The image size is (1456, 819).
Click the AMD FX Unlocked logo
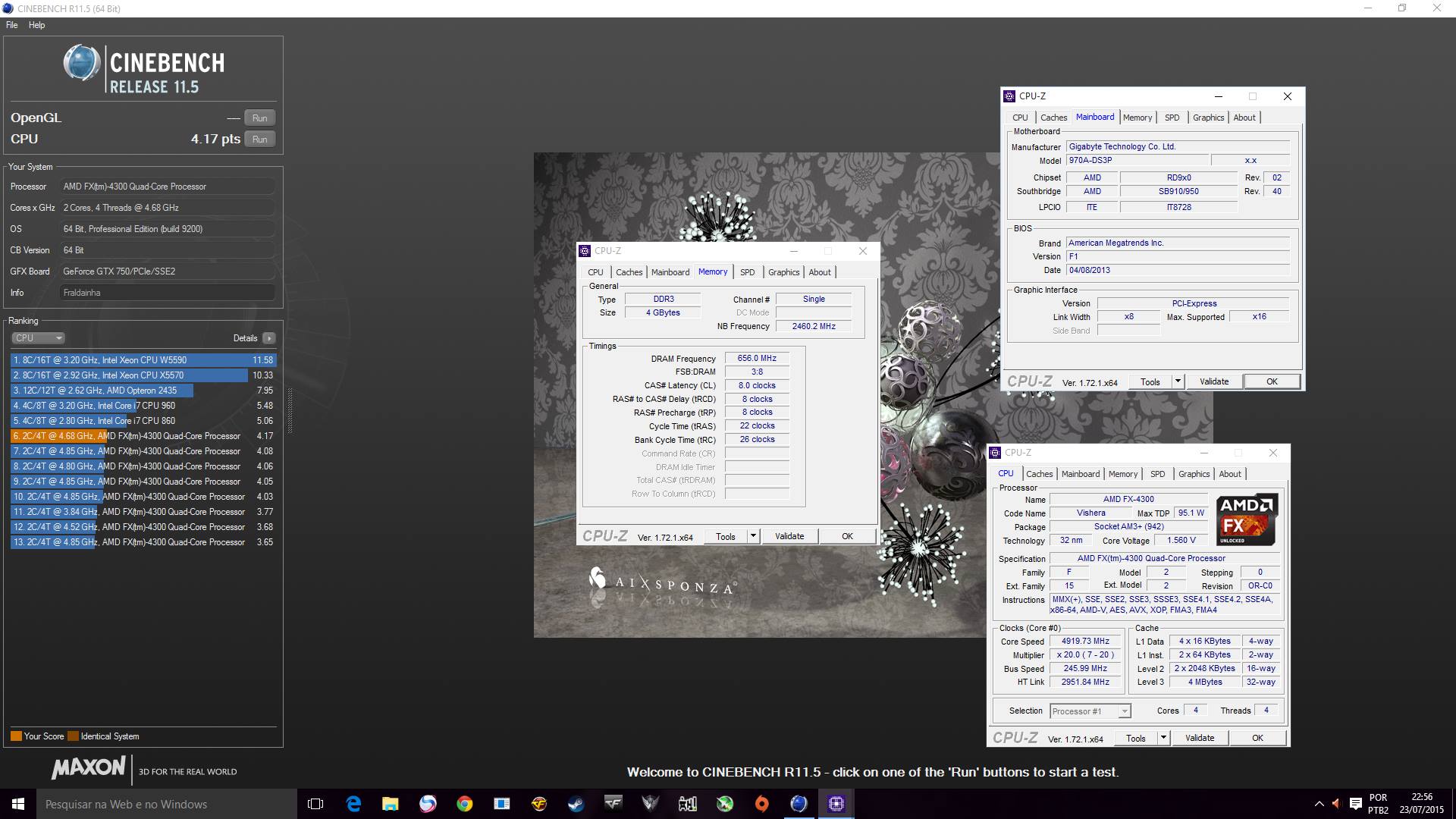point(1247,519)
